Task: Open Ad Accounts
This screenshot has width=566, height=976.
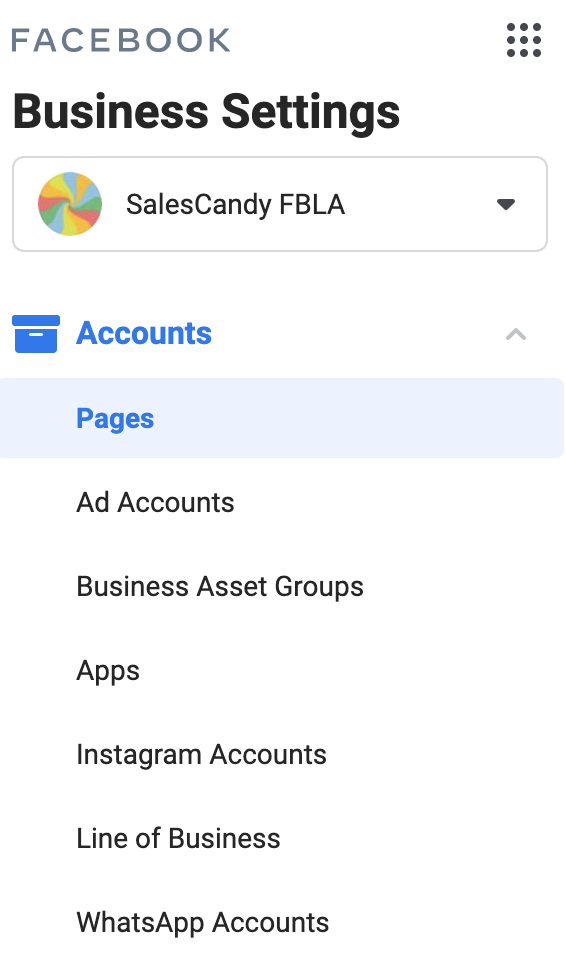Action: [x=155, y=502]
